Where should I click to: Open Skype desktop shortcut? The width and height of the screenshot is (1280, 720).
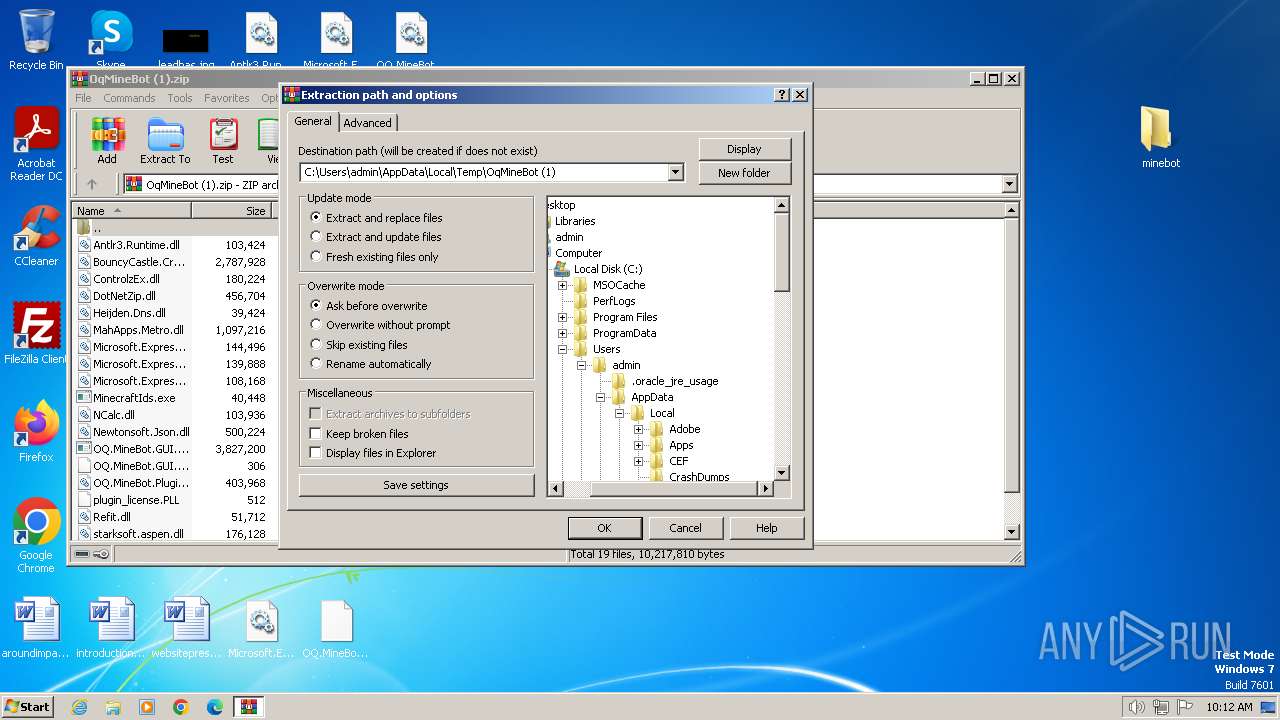coord(110,40)
